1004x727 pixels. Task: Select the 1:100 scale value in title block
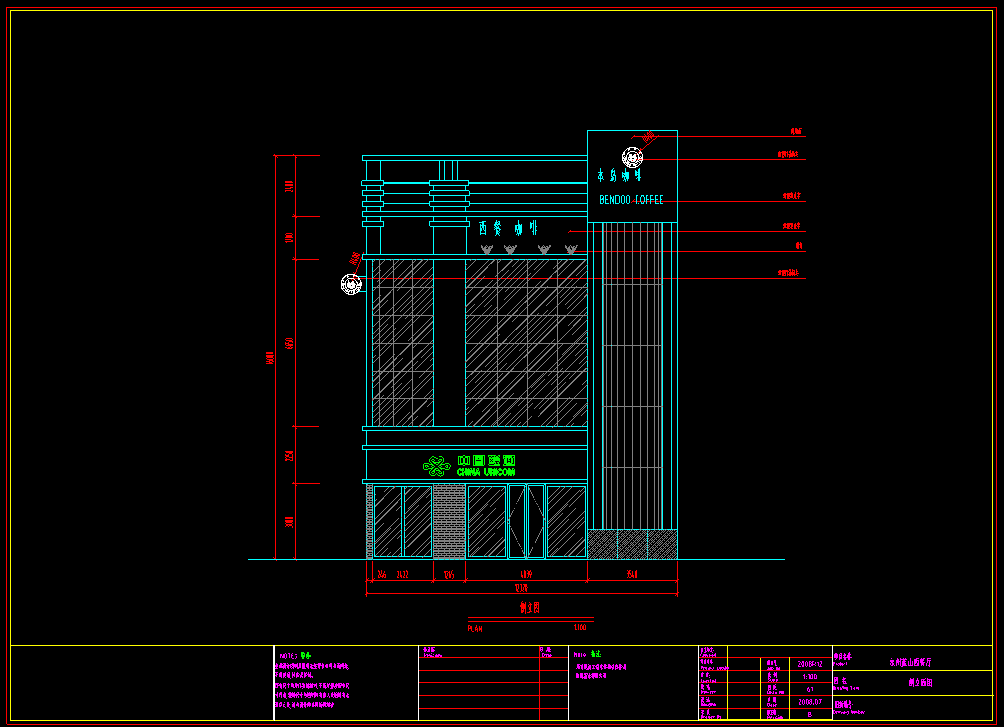point(810,676)
